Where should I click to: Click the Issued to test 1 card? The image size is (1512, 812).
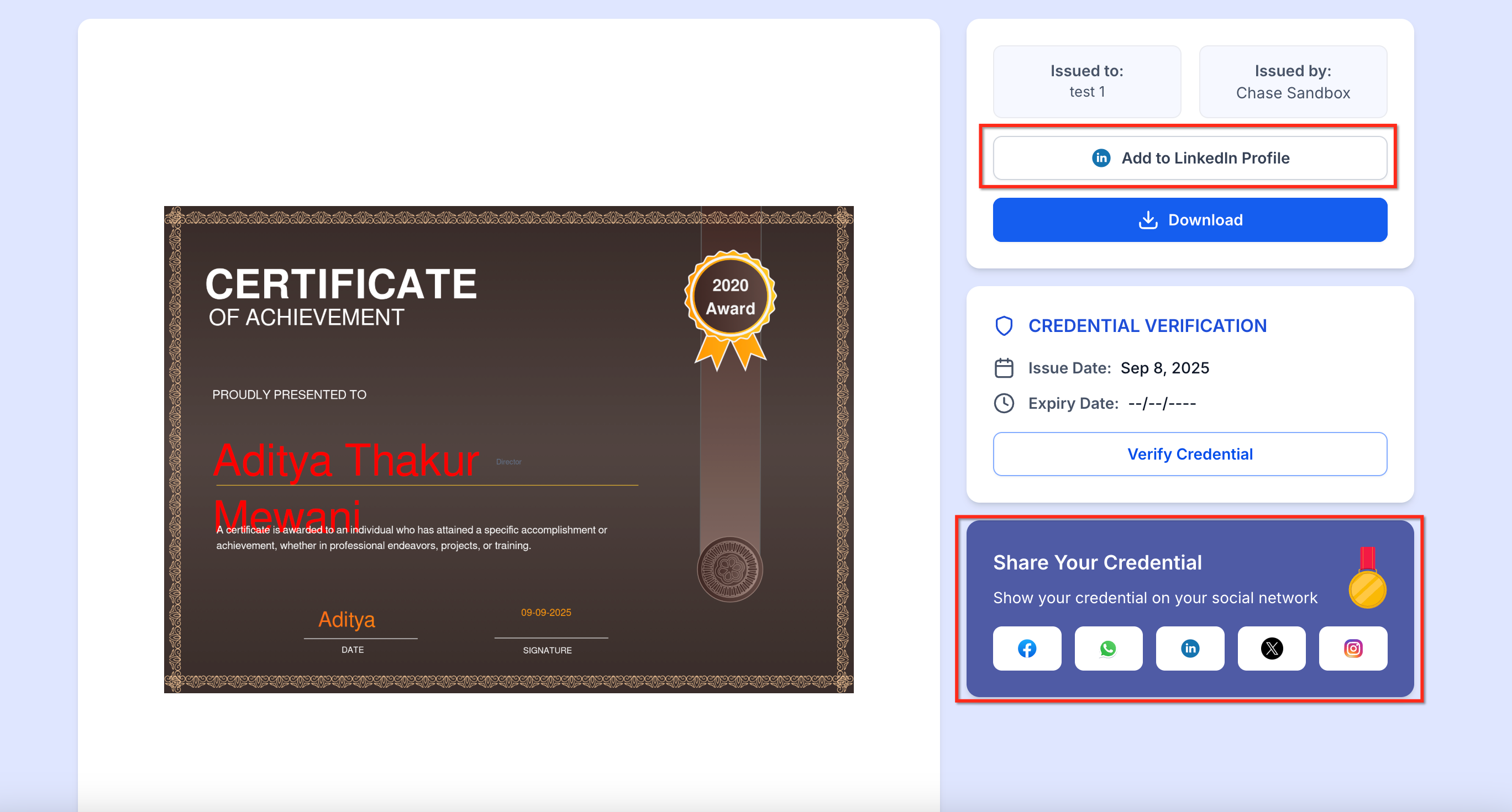pyautogui.click(x=1086, y=82)
